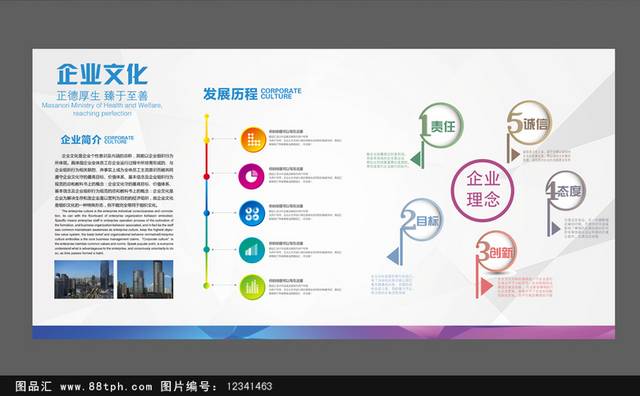The height and width of the screenshot is (396, 640).
Task: Click the Chinese company intro paragraph
Action: click(114, 180)
